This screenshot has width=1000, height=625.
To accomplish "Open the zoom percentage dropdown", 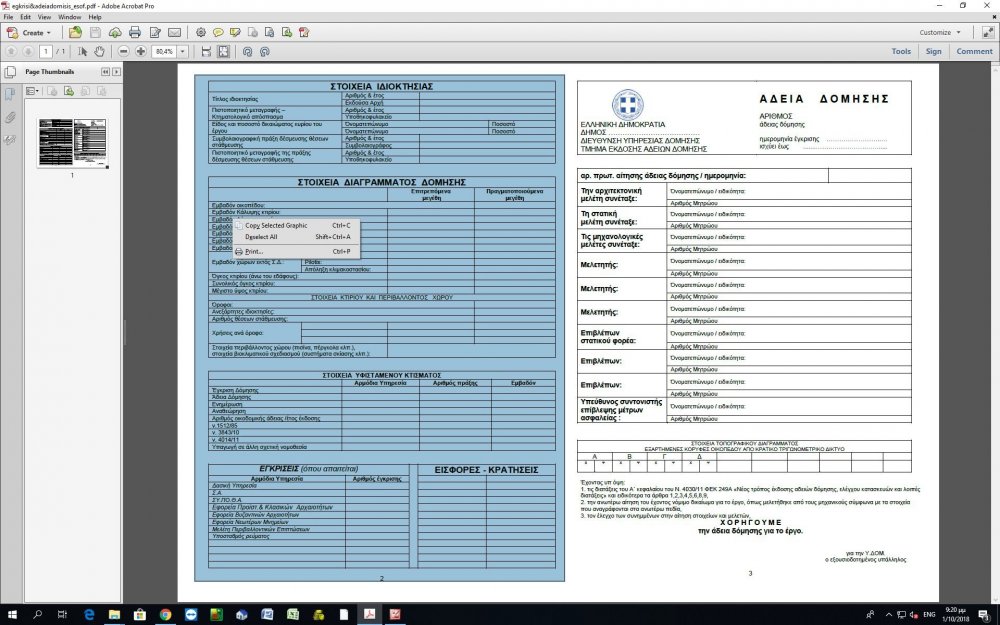I will tap(185, 51).
